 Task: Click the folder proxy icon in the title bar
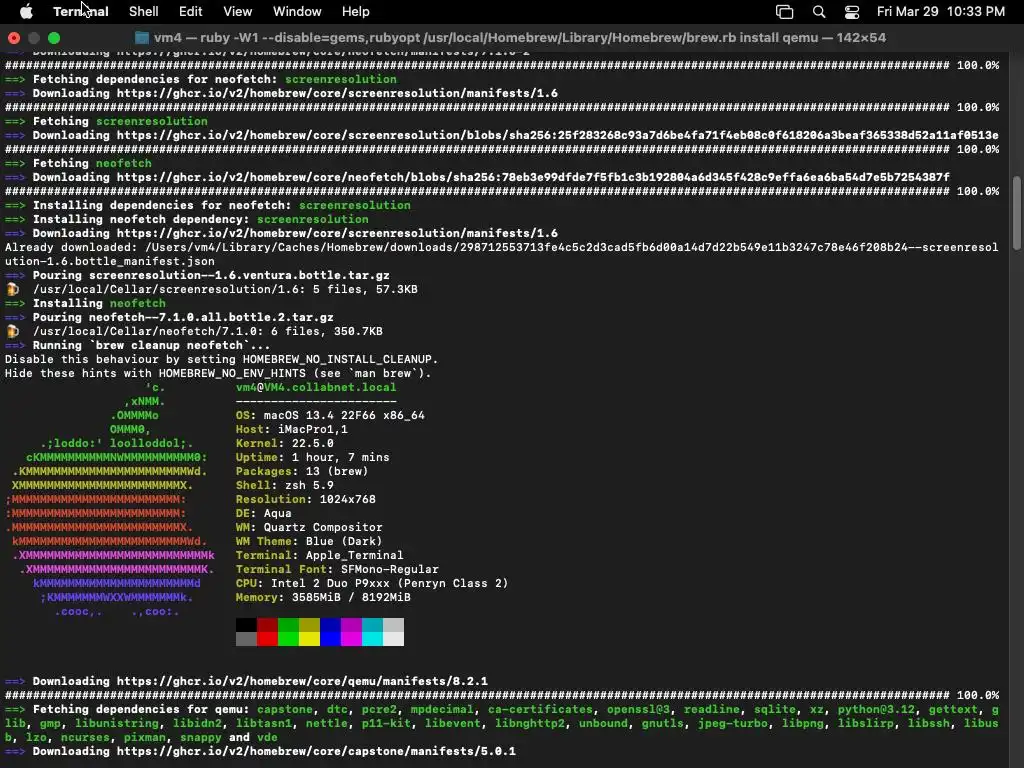pyautogui.click(x=142, y=37)
